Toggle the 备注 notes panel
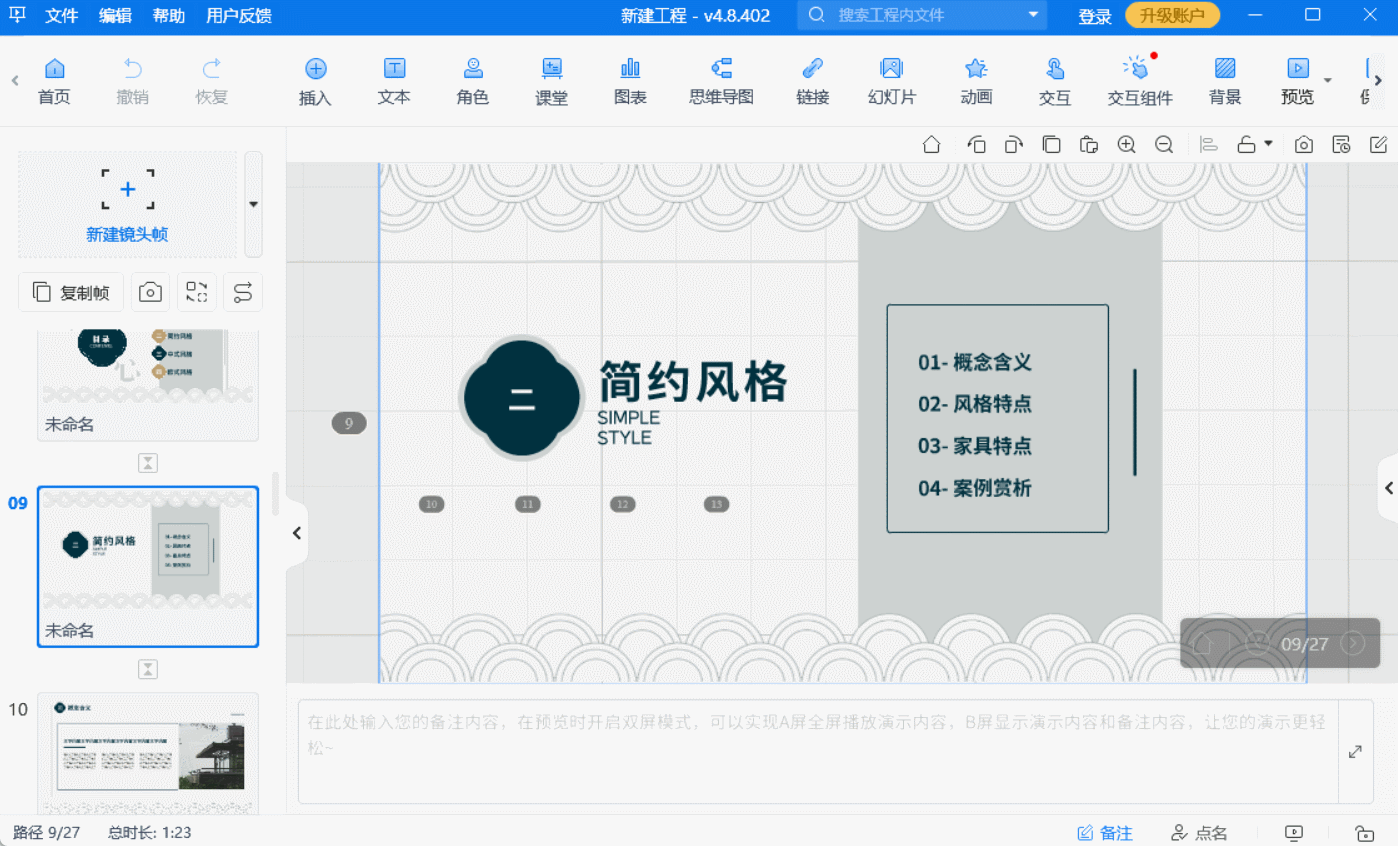This screenshot has width=1398, height=846. click(x=1105, y=832)
